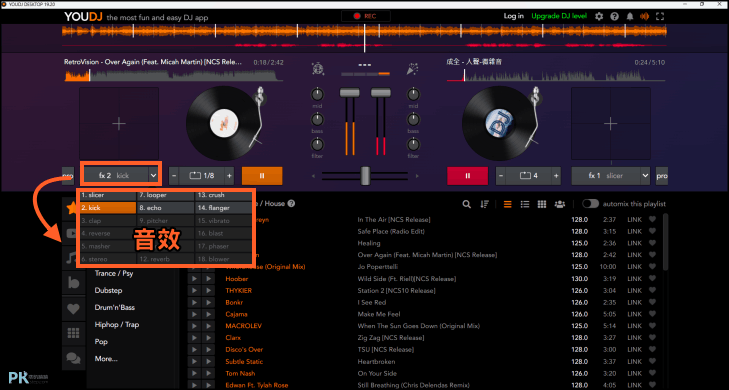729x390 pixels.
Task: Open the notifications bell
Action: [630, 16]
